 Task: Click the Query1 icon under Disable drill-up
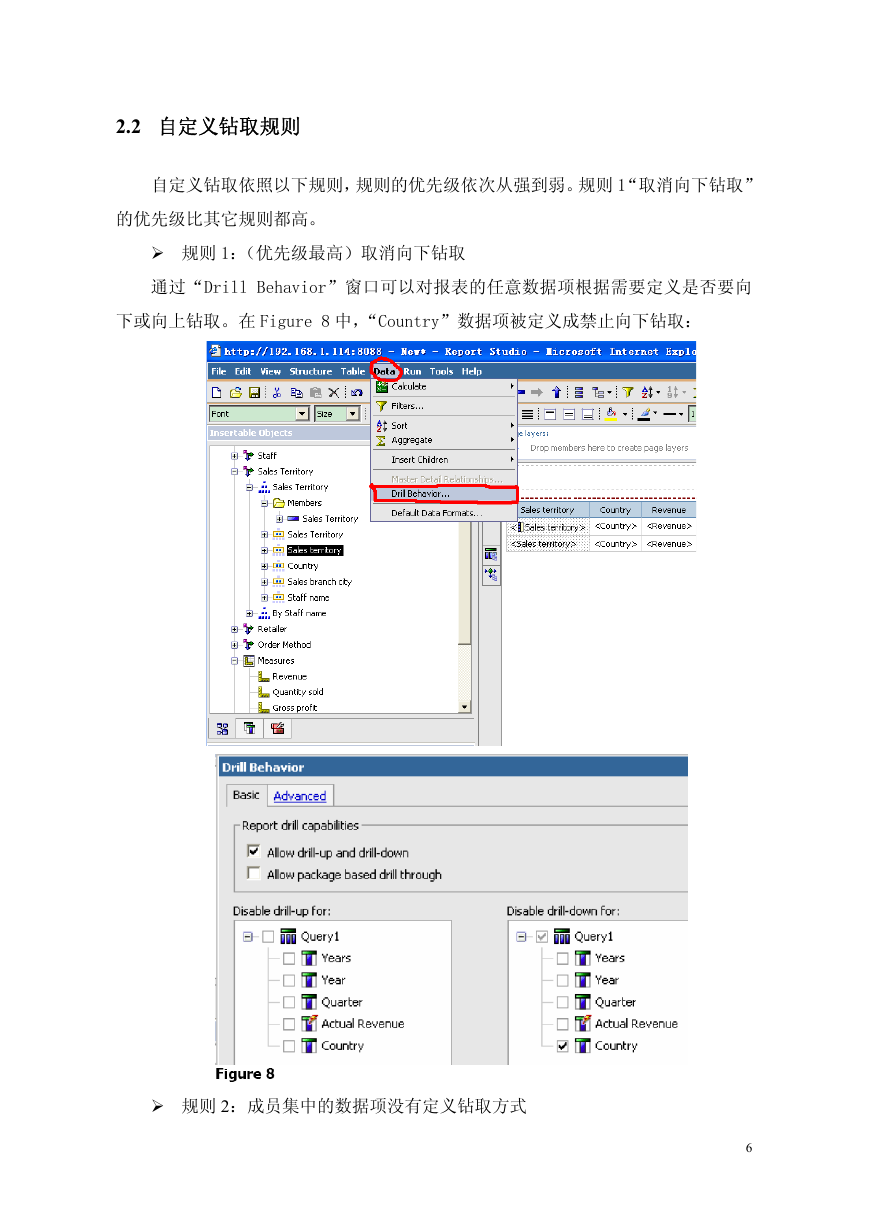(288, 937)
